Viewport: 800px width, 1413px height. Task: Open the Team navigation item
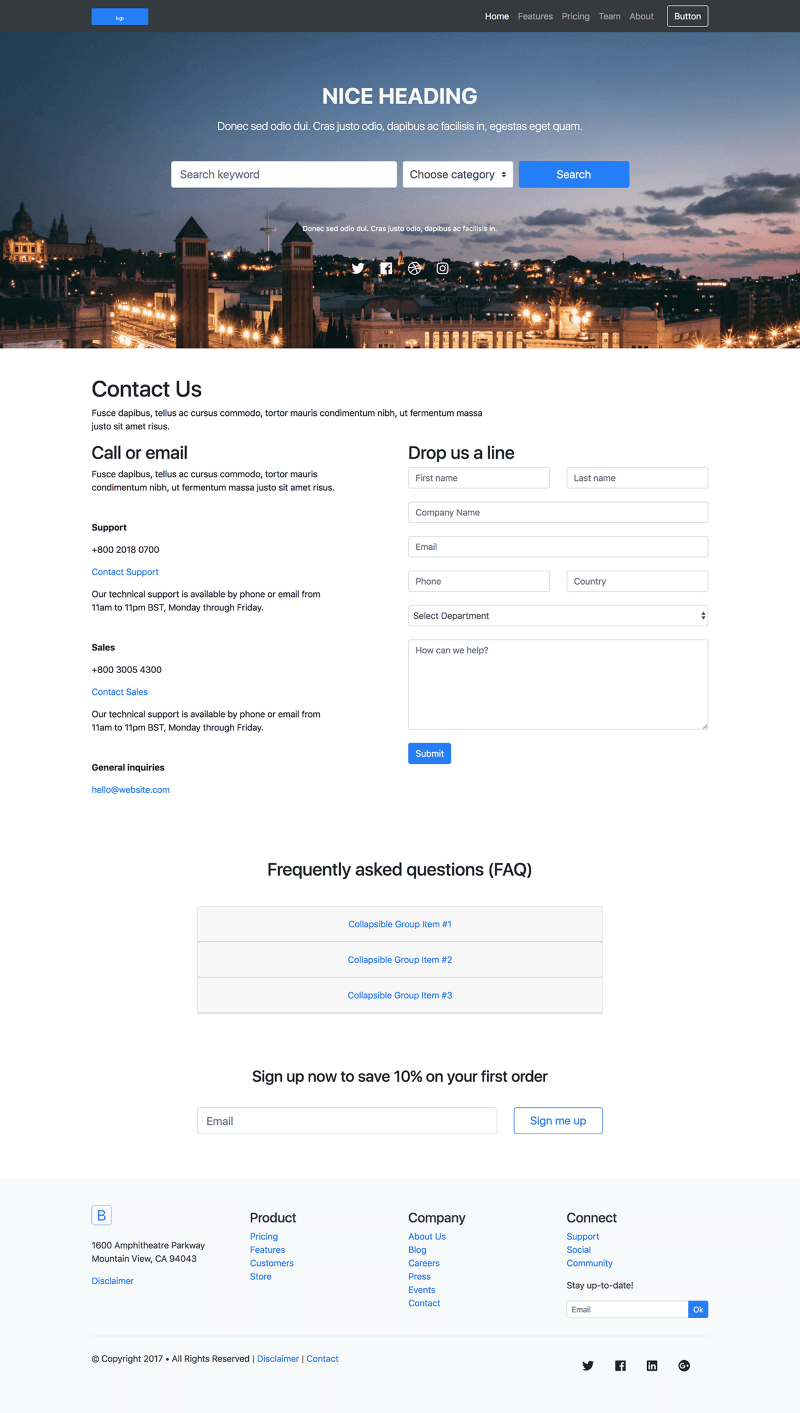609,16
